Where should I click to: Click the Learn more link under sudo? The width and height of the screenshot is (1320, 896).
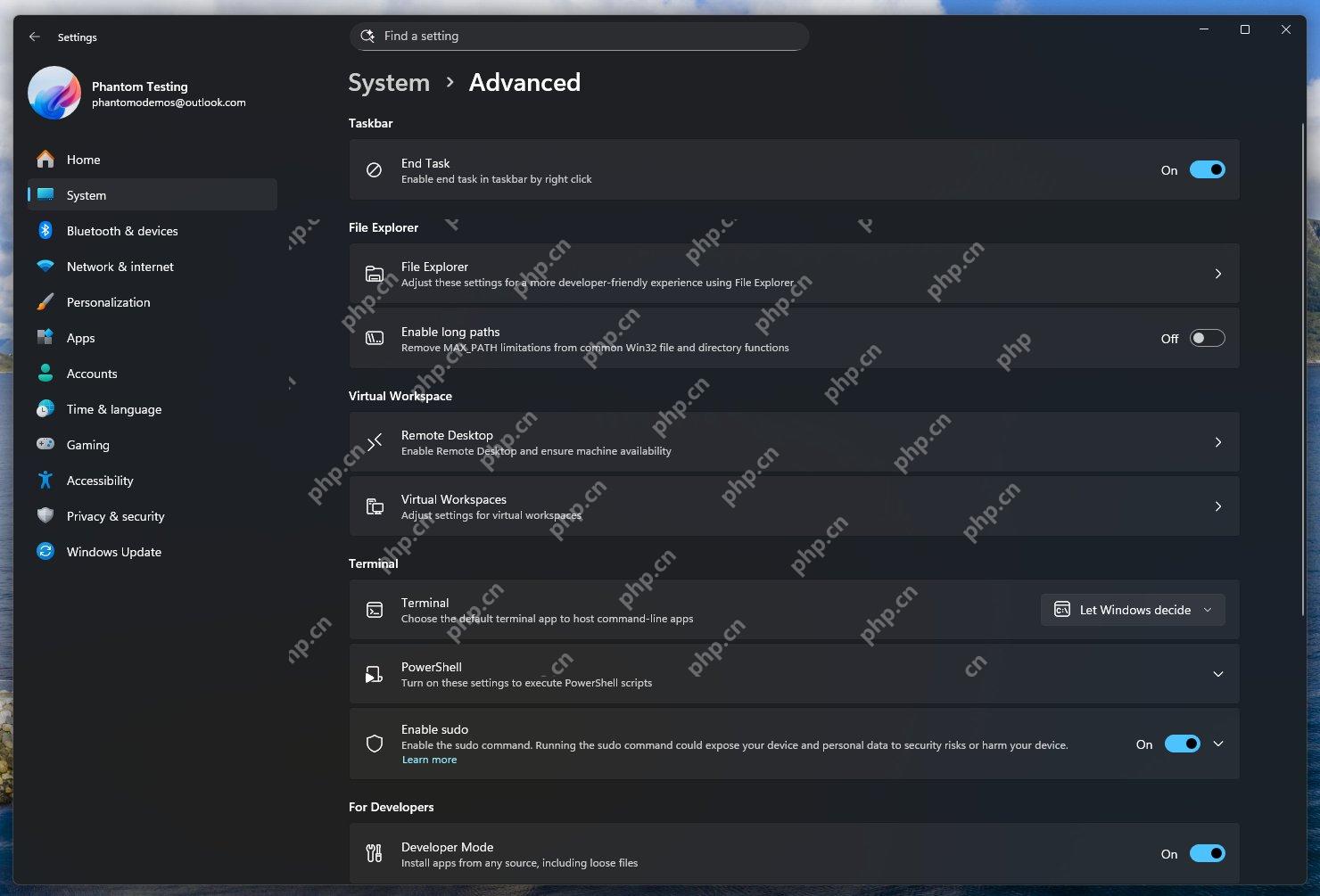[x=429, y=760]
